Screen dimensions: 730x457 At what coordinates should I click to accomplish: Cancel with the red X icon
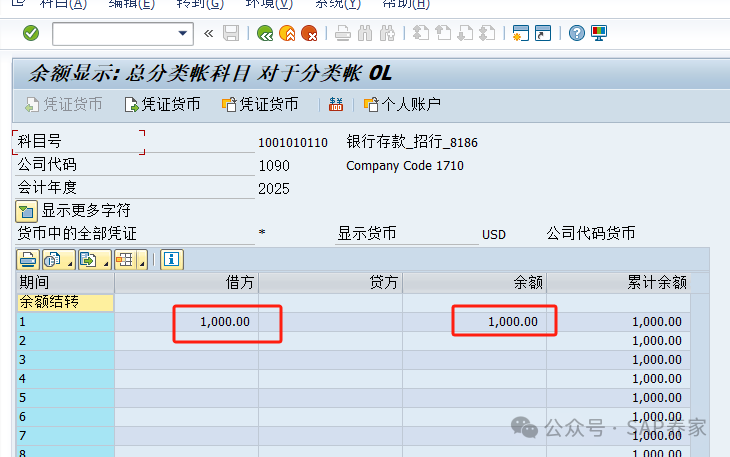(309, 34)
